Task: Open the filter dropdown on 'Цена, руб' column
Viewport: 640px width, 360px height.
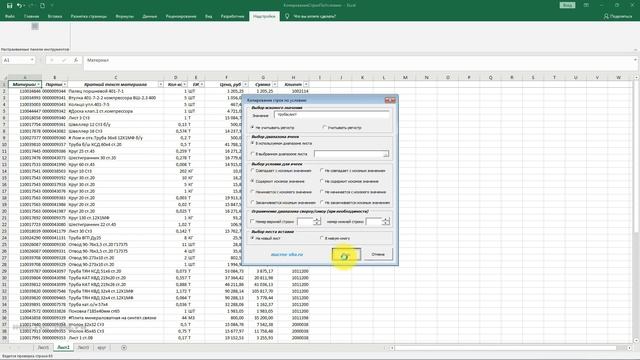Action: pos(245,84)
